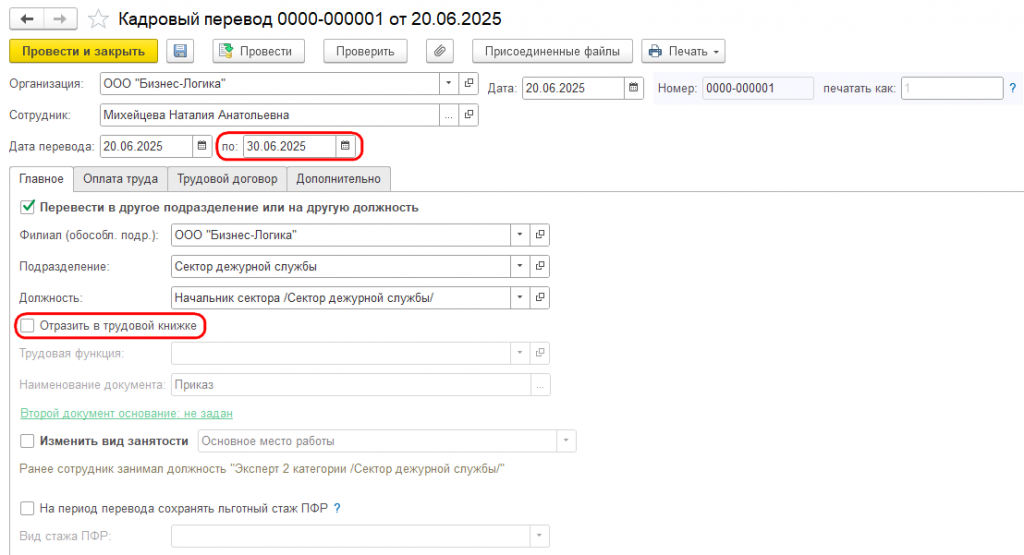The width and height of the screenshot is (1024, 555).
Task: Expand the Трудовая функция dropdown
Action: 520,353
